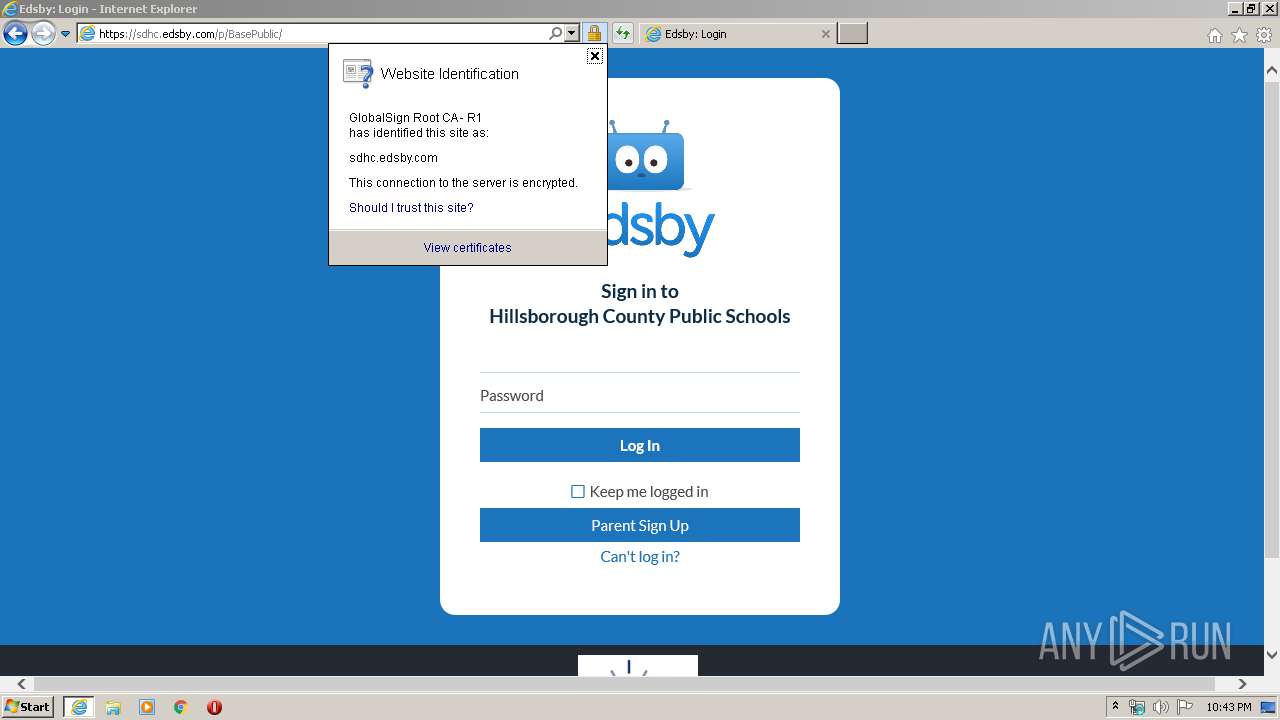Viewport: 1280px width, 720px height.
Task: Click the vertical scrollbar thumb
Action: coord(1272,320)
